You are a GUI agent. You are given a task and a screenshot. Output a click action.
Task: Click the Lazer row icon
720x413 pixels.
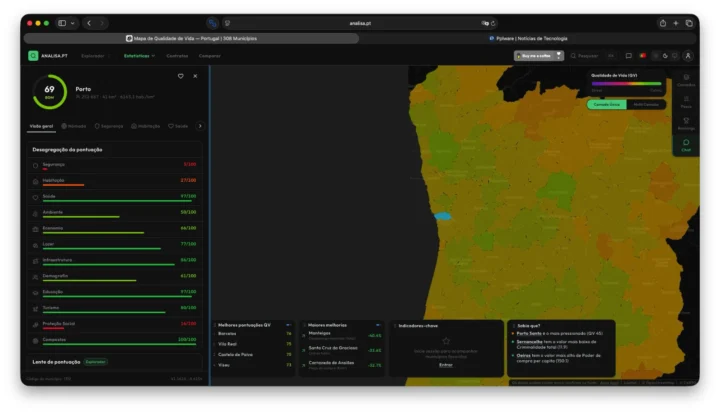point(35,245)
